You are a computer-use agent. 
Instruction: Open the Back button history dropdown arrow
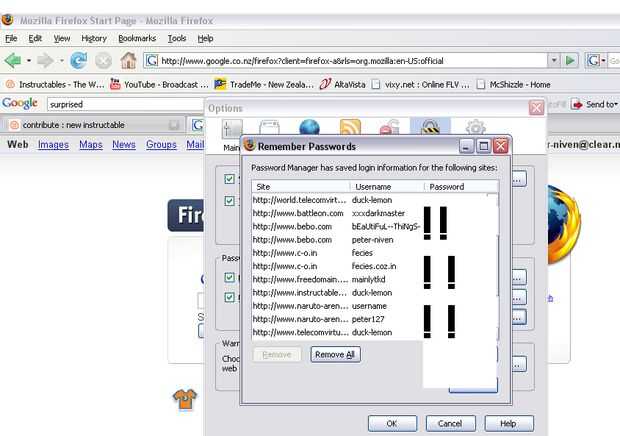(28, 61)
